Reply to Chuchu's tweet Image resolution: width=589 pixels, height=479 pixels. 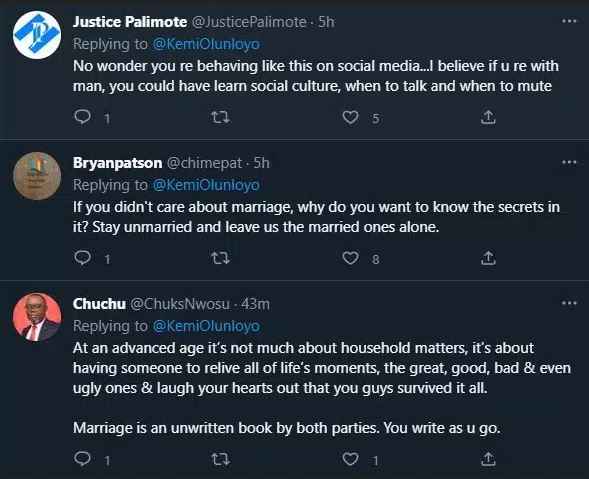tap(82, 458)
